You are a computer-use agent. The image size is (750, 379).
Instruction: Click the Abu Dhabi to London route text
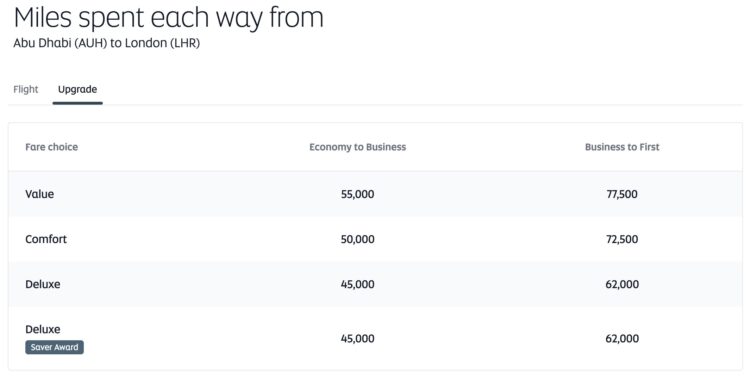[107, 43]
